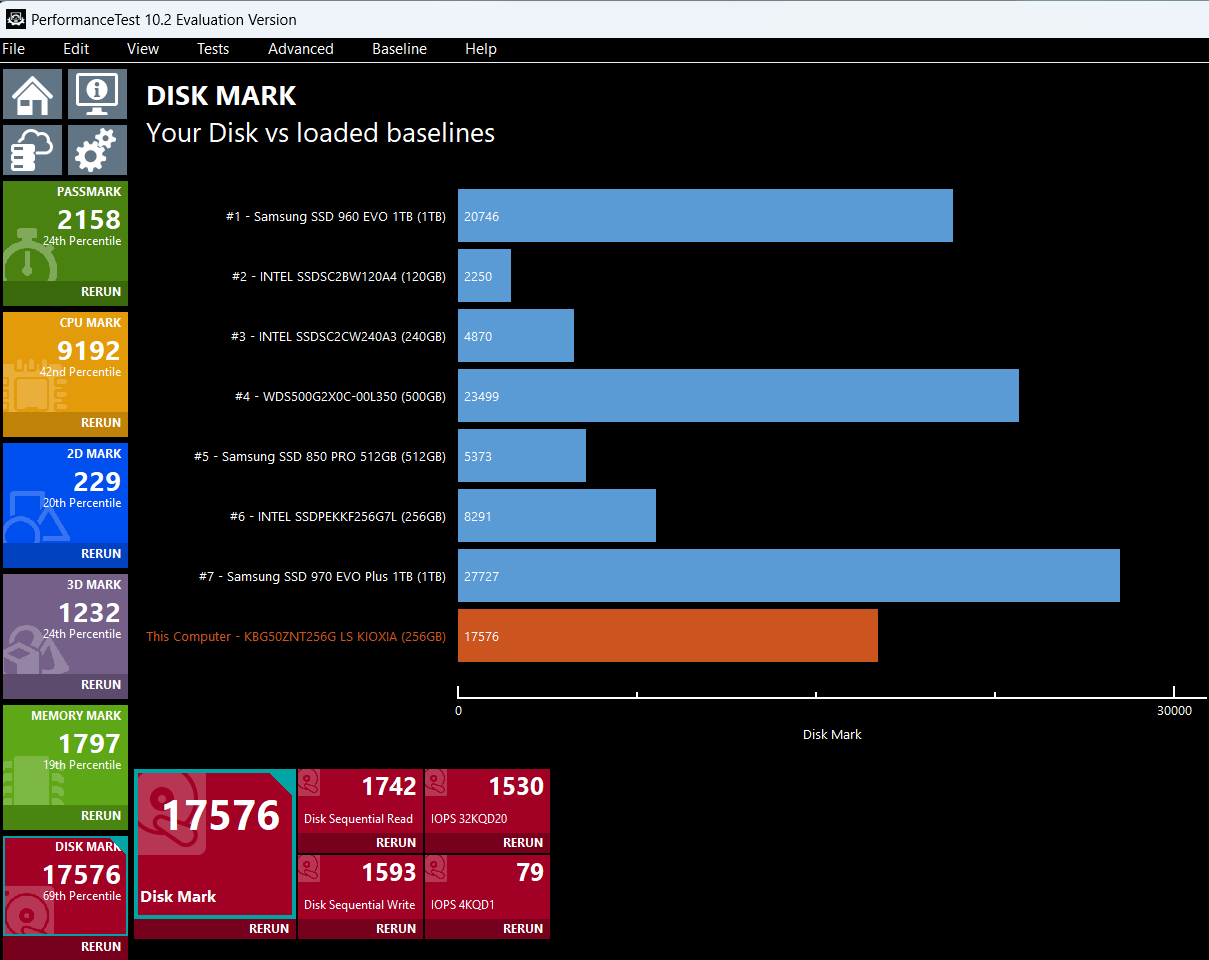The image size is (1209, 960).
Task: Open the File menu
Action: [x=14, y=49]
